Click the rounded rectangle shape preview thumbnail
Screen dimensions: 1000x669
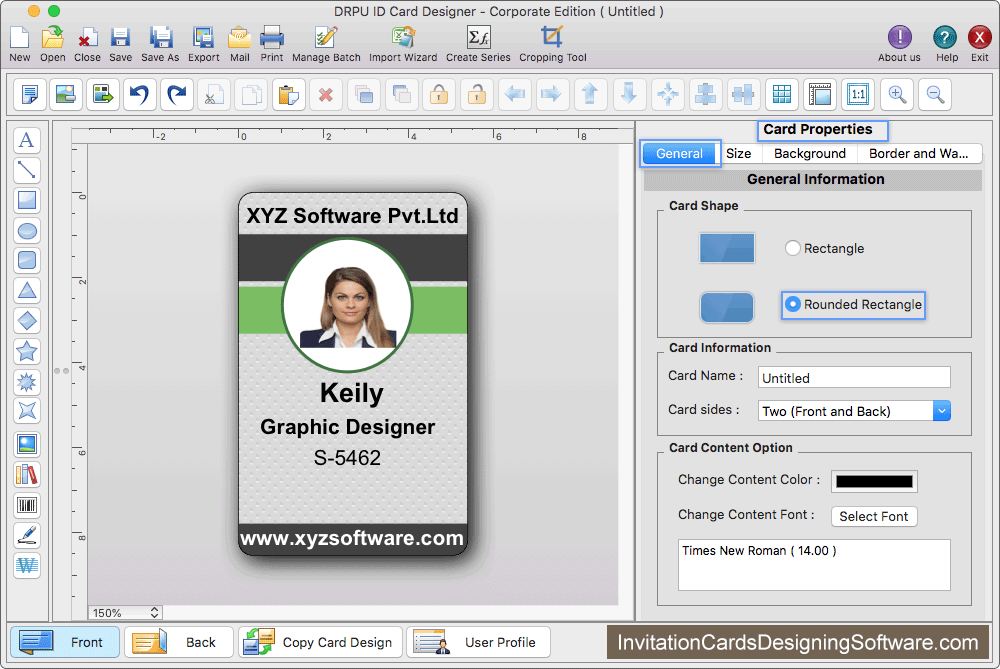tap(727, 307)
